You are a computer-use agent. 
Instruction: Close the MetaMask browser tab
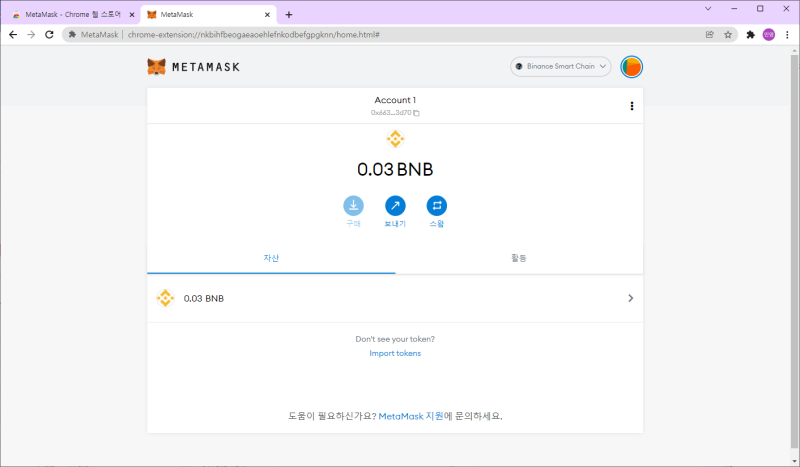tap(267, 15)
